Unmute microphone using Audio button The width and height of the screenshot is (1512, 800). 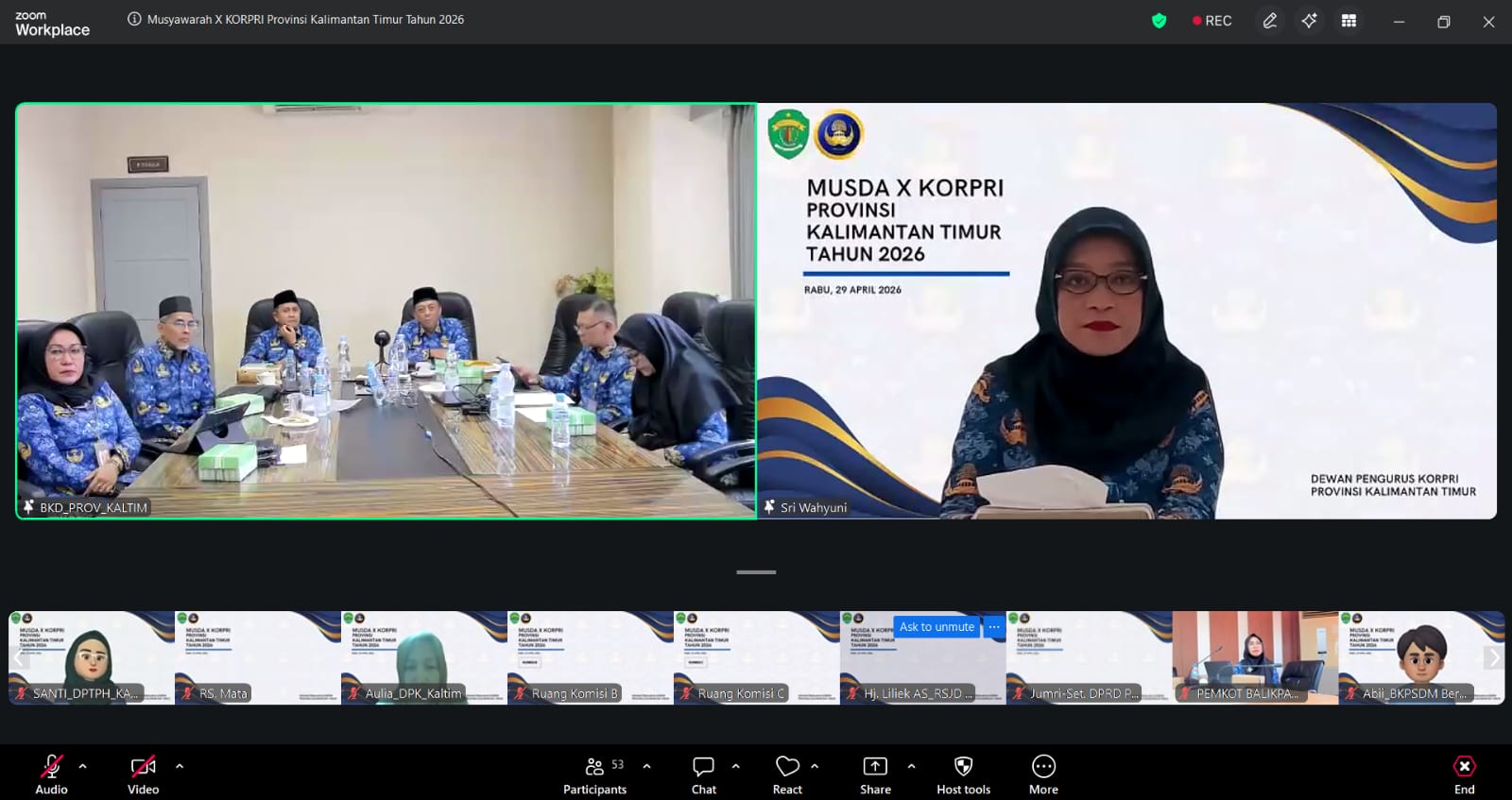(51, 774)
